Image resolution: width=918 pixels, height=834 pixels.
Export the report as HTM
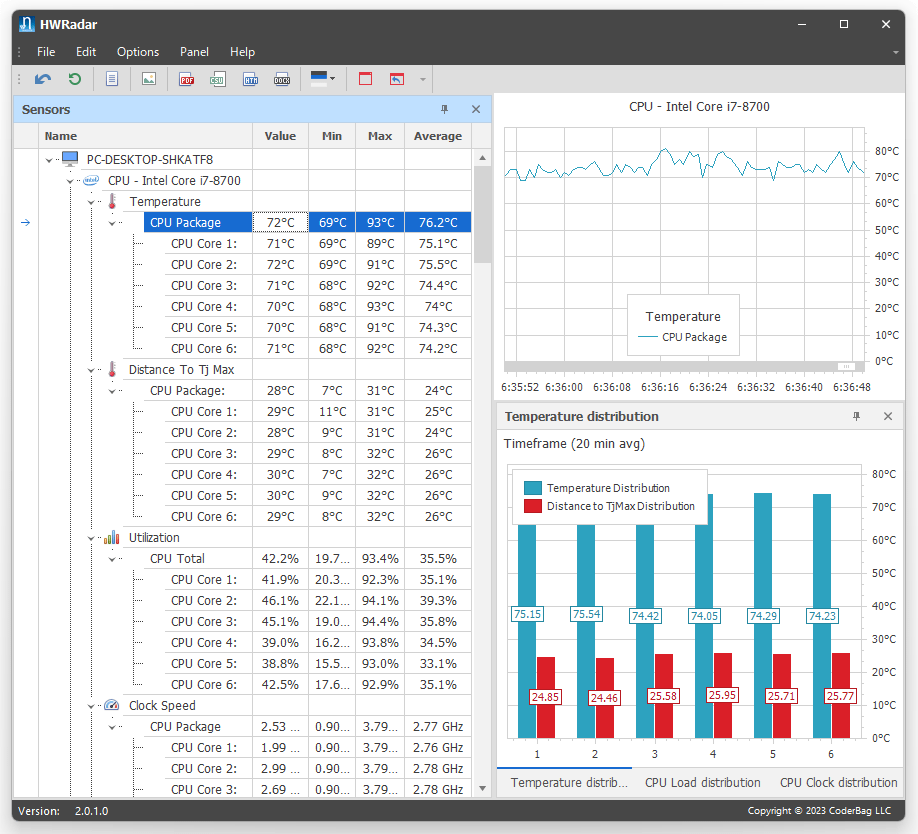point(251,79)
